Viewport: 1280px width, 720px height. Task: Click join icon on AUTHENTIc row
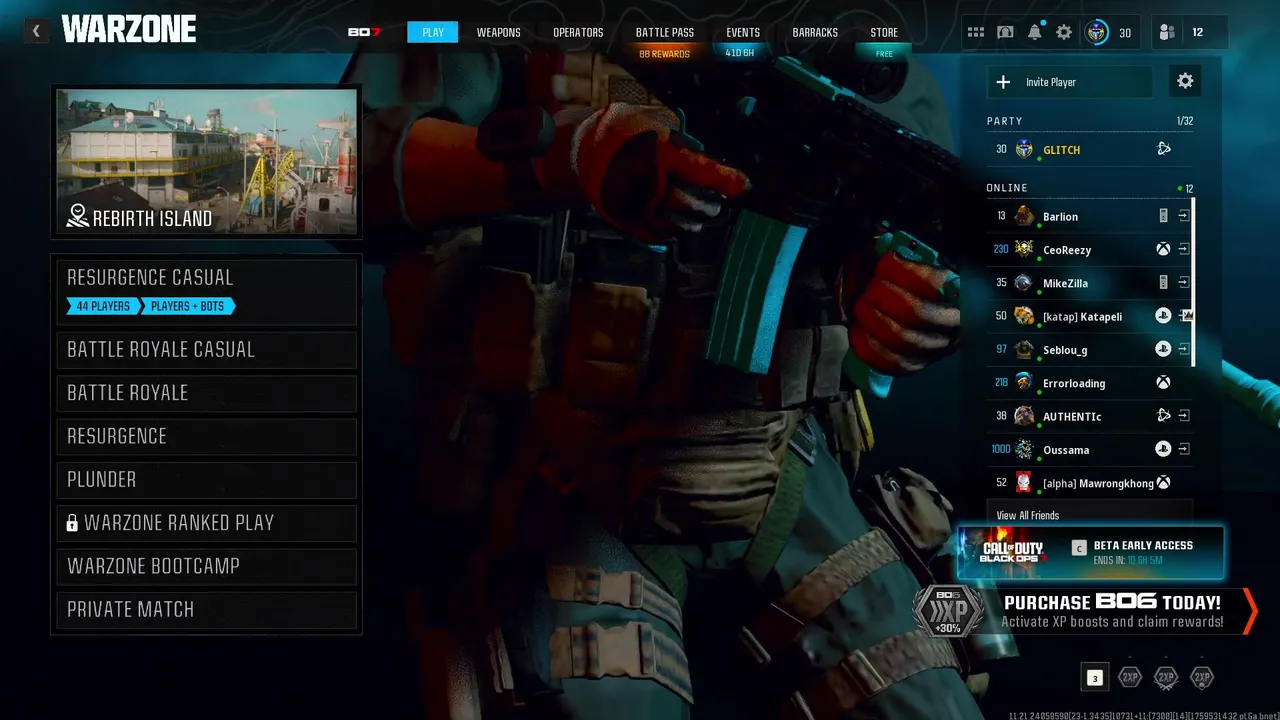pyautogui.click(x=1183, y=416)
